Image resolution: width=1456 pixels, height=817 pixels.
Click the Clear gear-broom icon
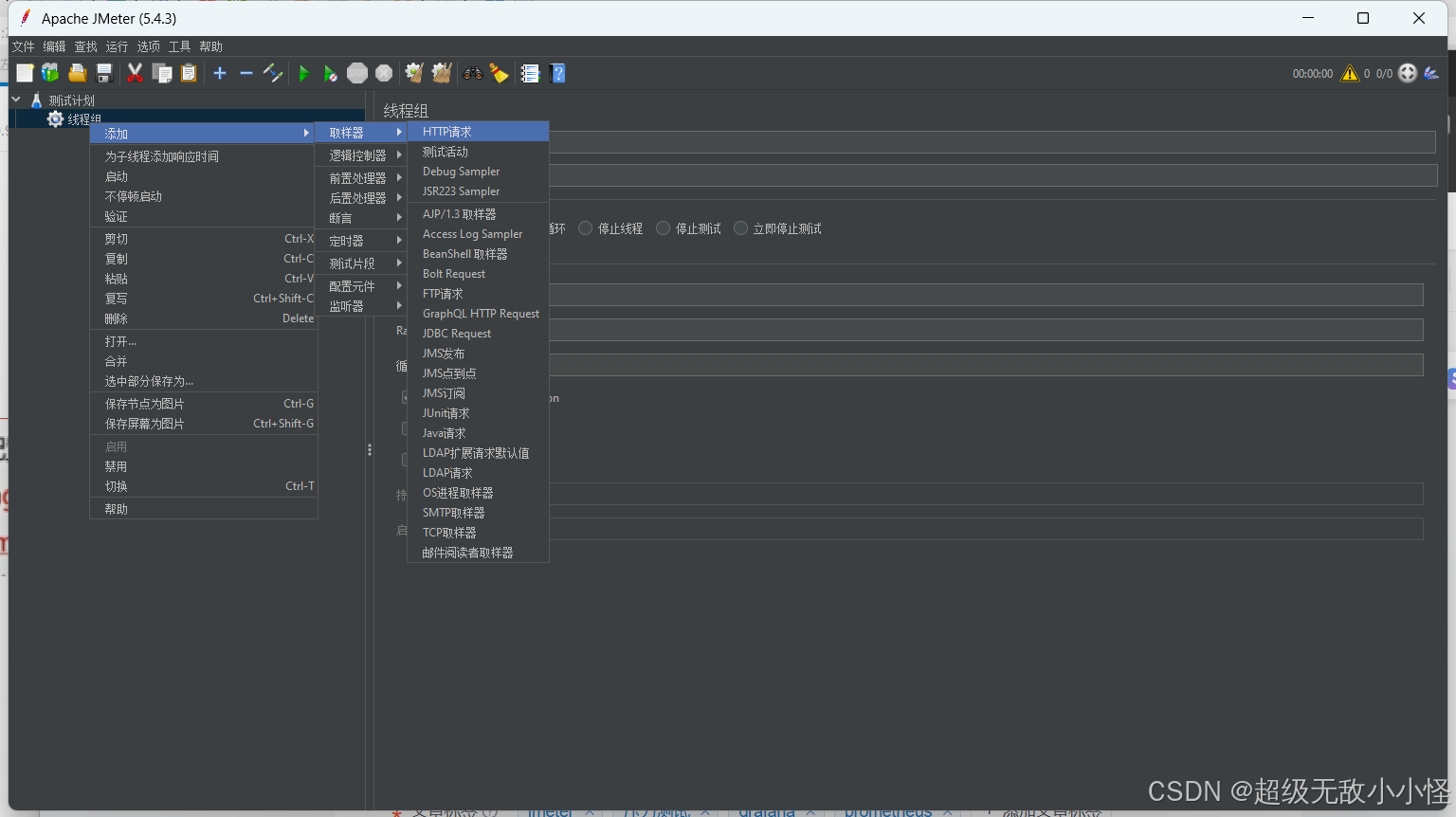pyautogui.click(x=414, y=73)
